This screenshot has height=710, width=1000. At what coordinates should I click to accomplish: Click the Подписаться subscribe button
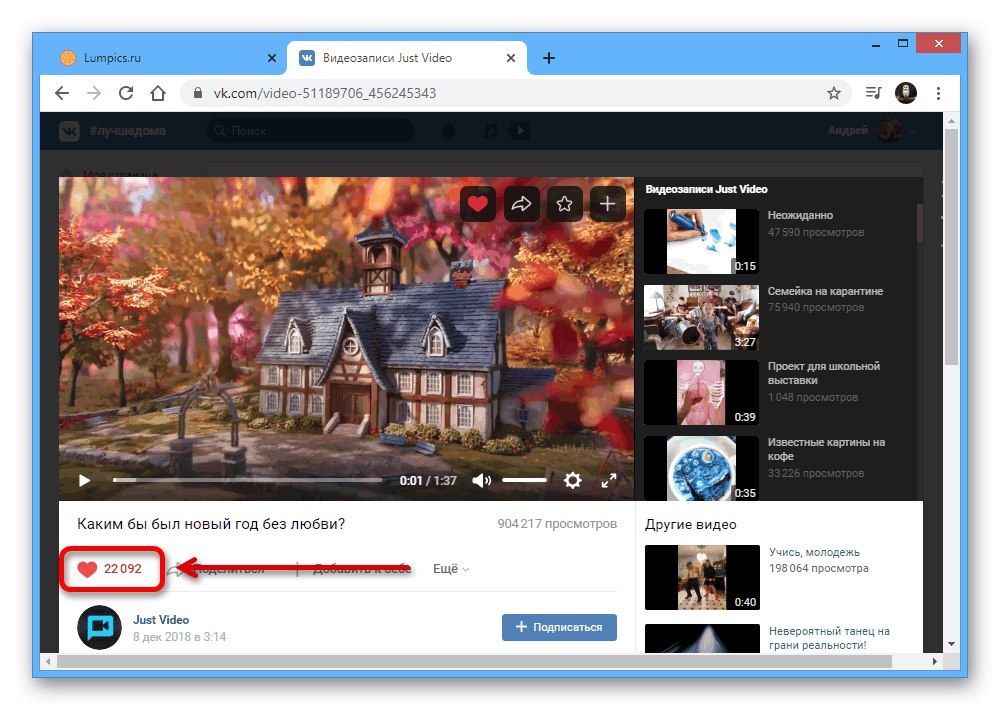[x=559, y=627]
